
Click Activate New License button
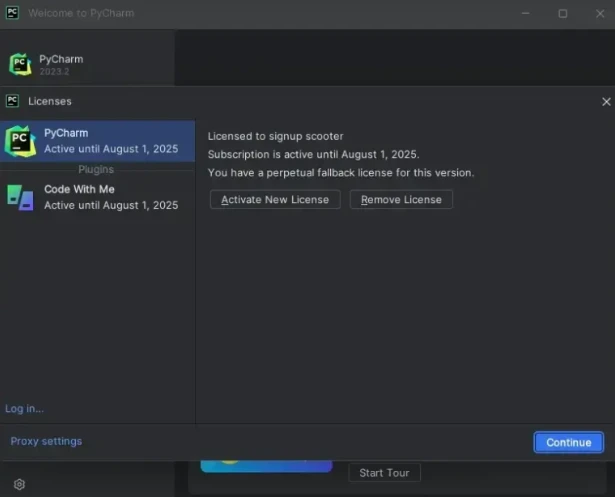pyautogui.click(x=275, y=200)
